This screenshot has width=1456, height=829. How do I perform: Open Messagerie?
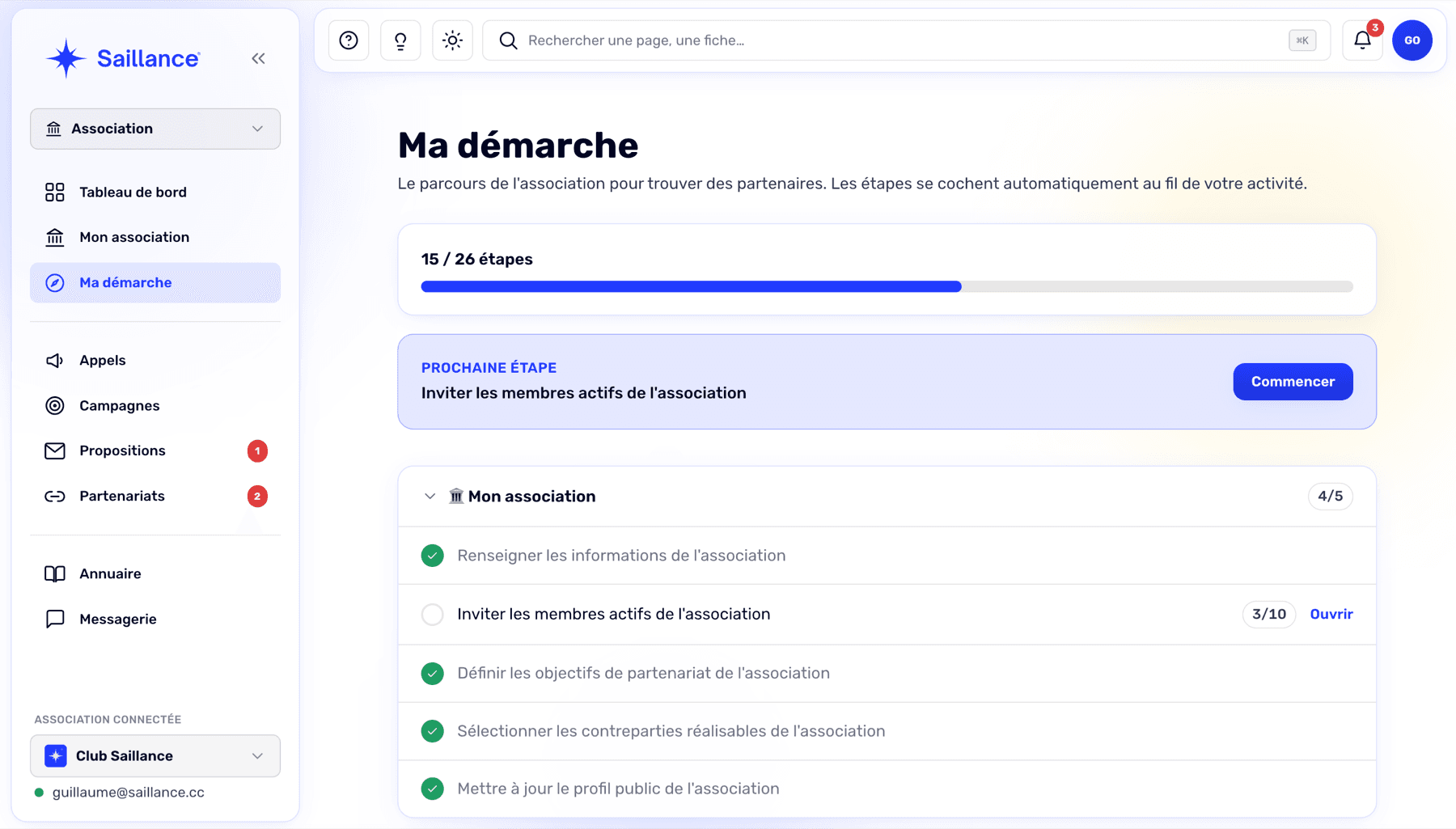click(x=155, y=619)
